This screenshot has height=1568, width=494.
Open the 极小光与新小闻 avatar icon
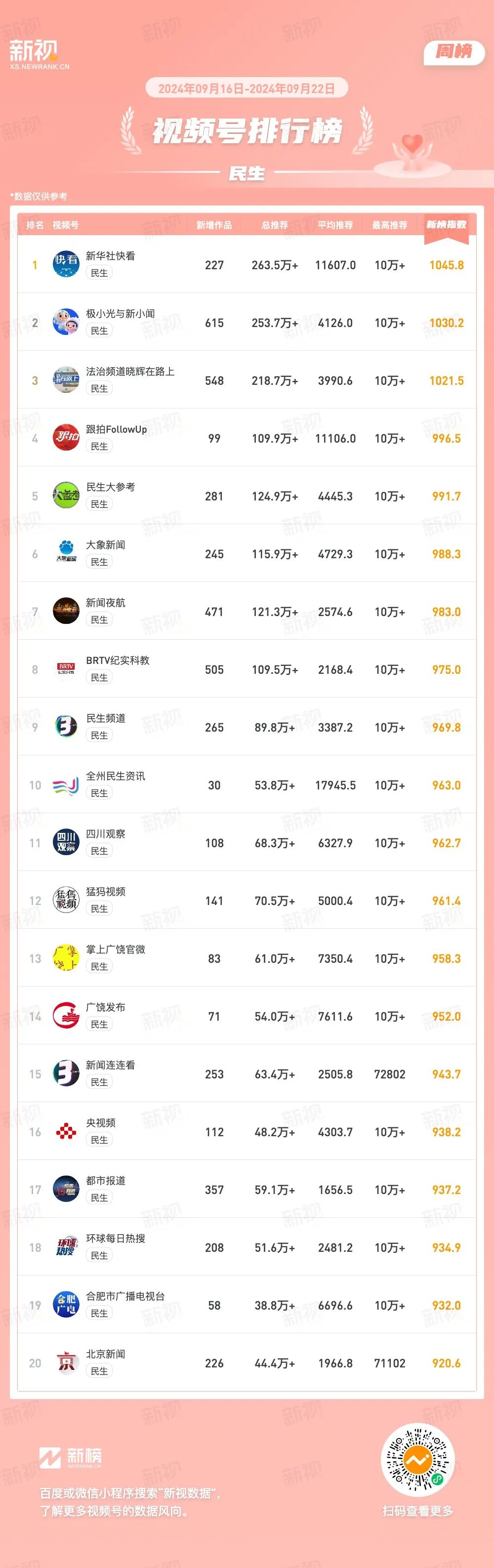66,322
